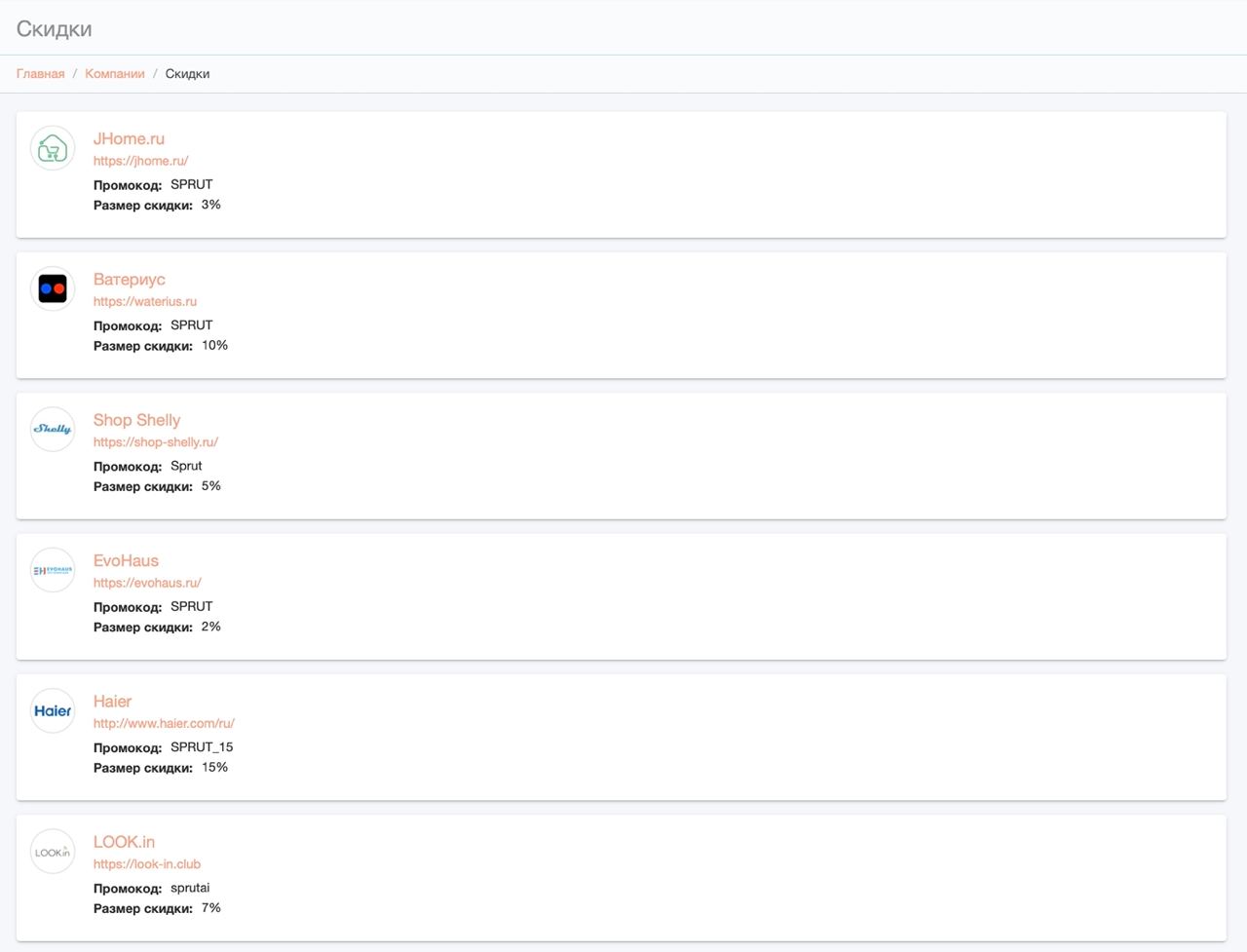The image size is (1247, 952).
Task: Open the EvoHaus logo icon
Action: click(53, 570)
